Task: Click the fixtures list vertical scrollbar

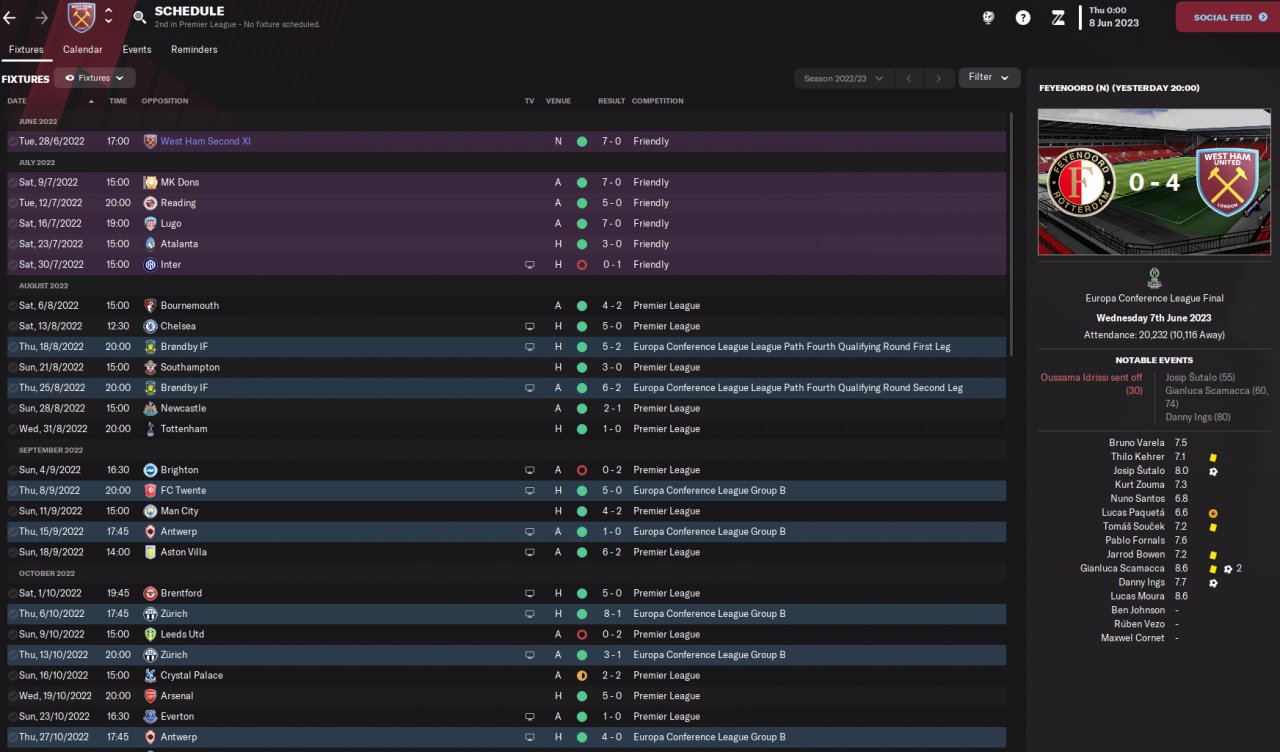Action: coord(1012,230)
